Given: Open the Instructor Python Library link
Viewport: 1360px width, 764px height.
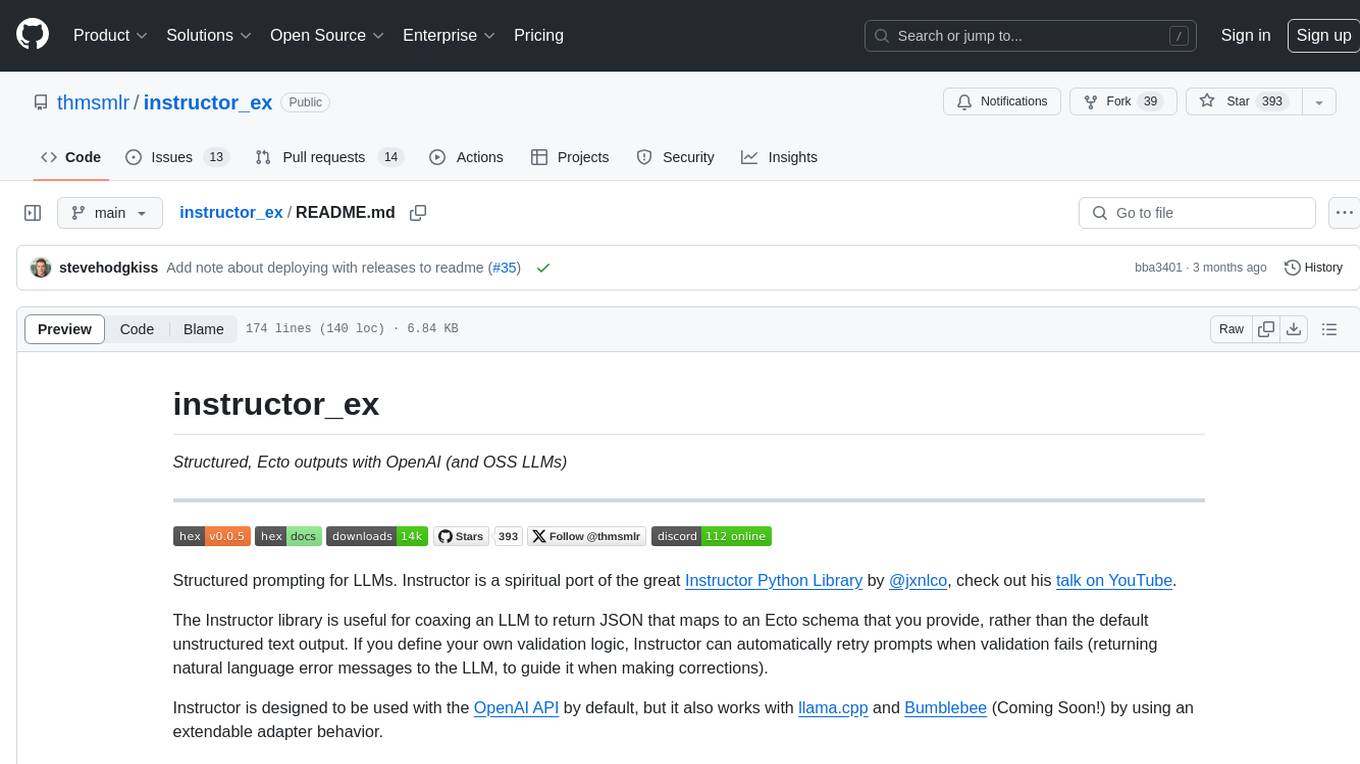Looking at the screenshot, I should (x=773, y=580).
